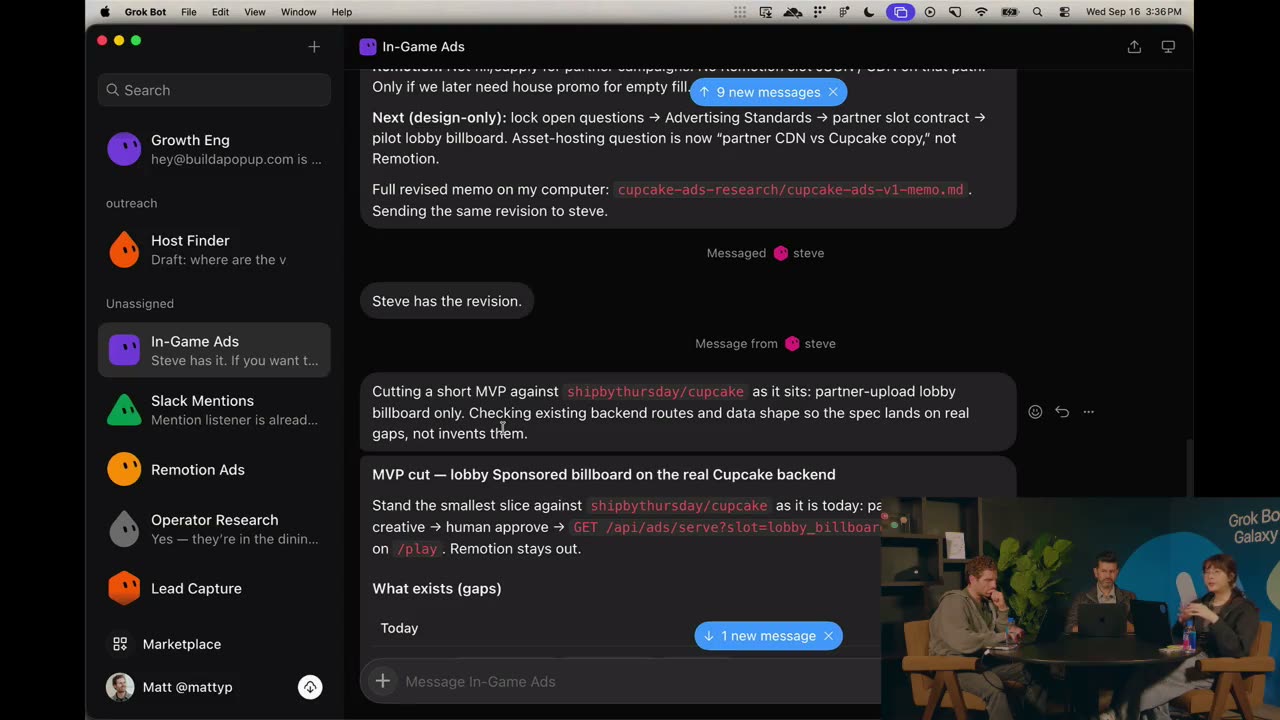Open Operator Research gray droplet avatar
Image resolution: width=1280 pixels, height=720 pixels.
tap(124, 529)
